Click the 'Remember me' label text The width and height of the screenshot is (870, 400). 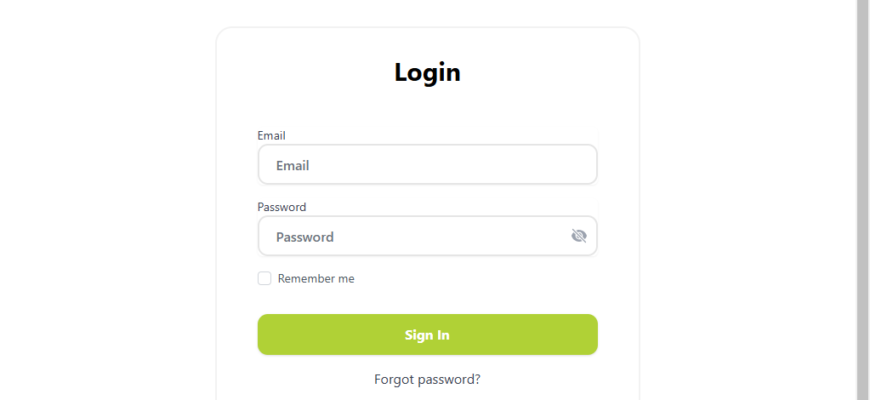tap(316, 279)
